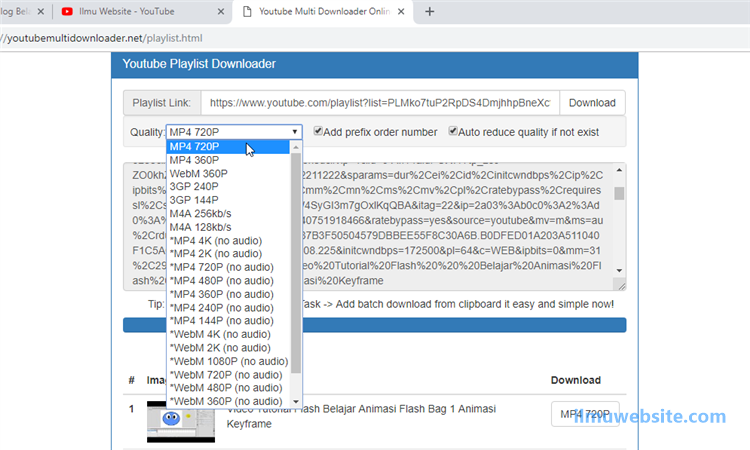Select the highlighted MP4 720P option
750x450 pixels.
tap(228, 147)
